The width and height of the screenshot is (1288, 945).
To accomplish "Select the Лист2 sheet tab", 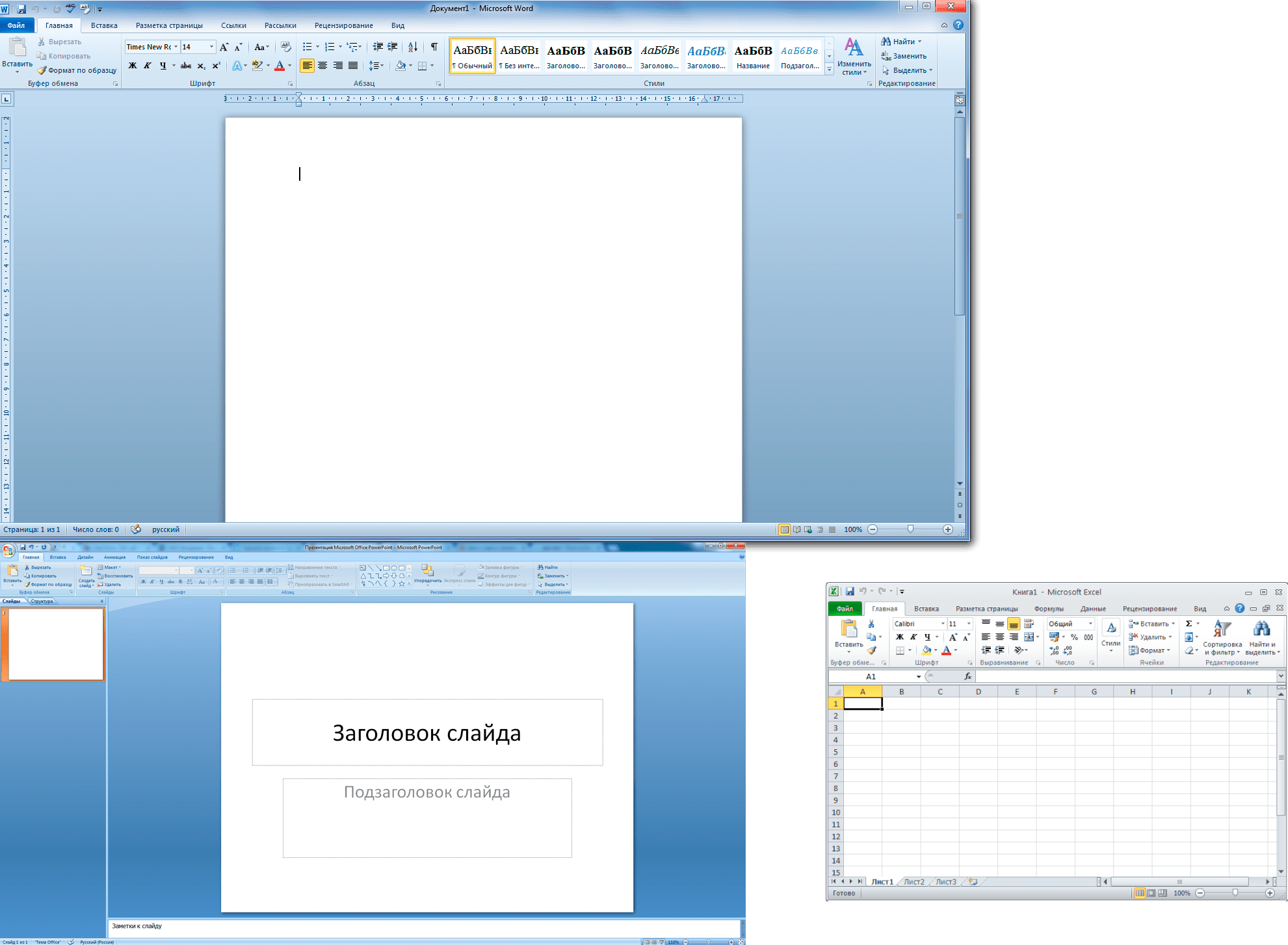I will (913, 882).
